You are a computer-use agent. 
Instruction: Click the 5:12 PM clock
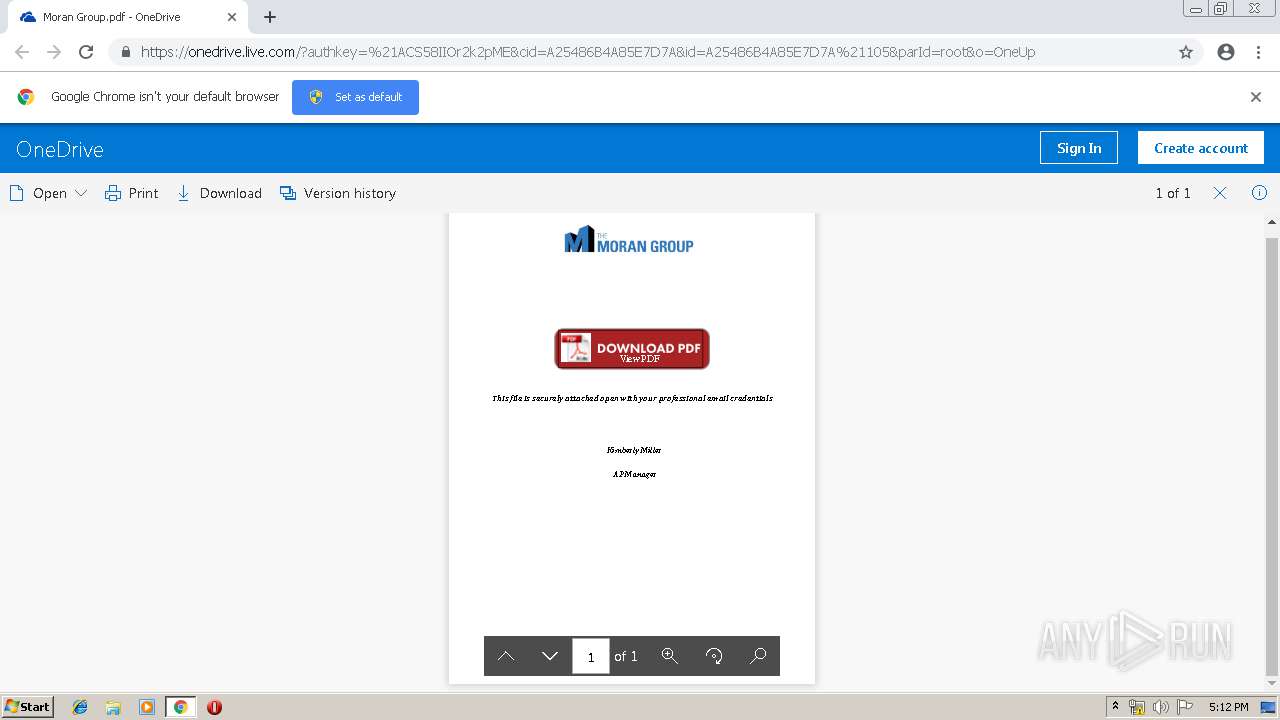point(1228,707)
